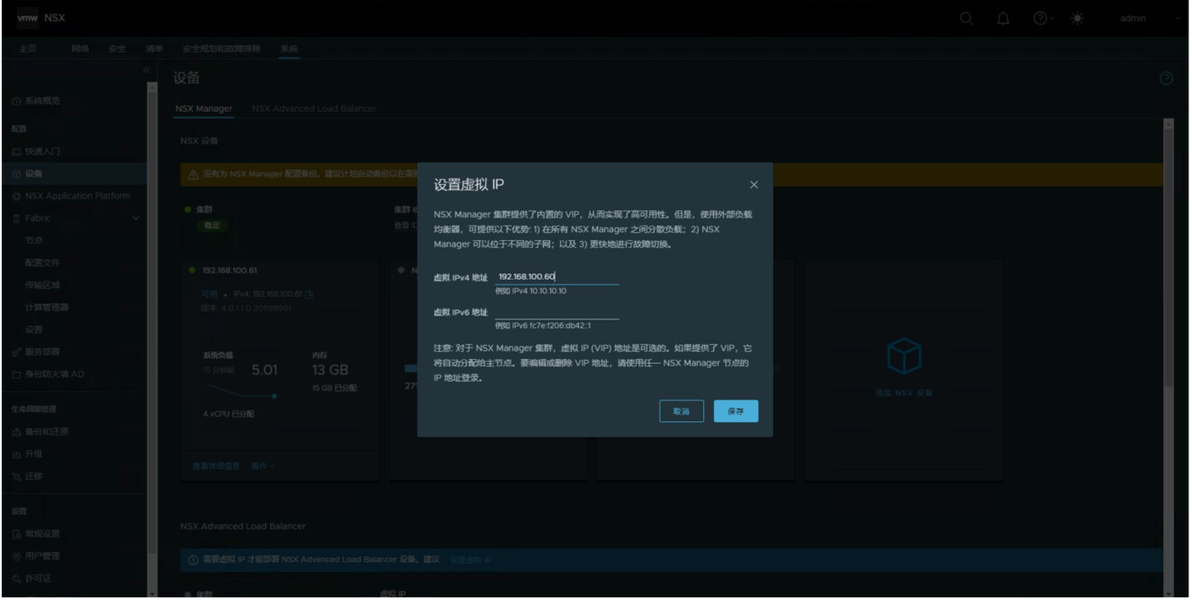Screen dimensions: 1192x600
Task: Open the 操作 dropdown on node card
Action: point(262,466)
